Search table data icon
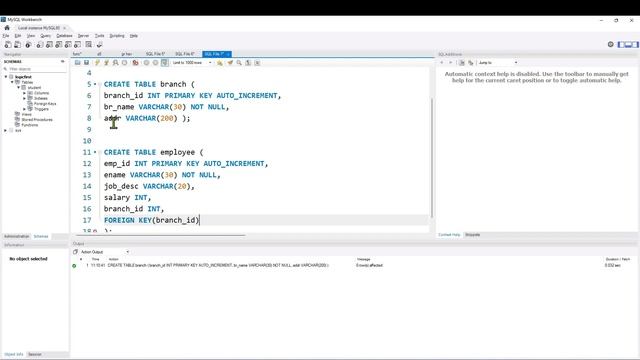Screen dimensions: 640x360 89,45
